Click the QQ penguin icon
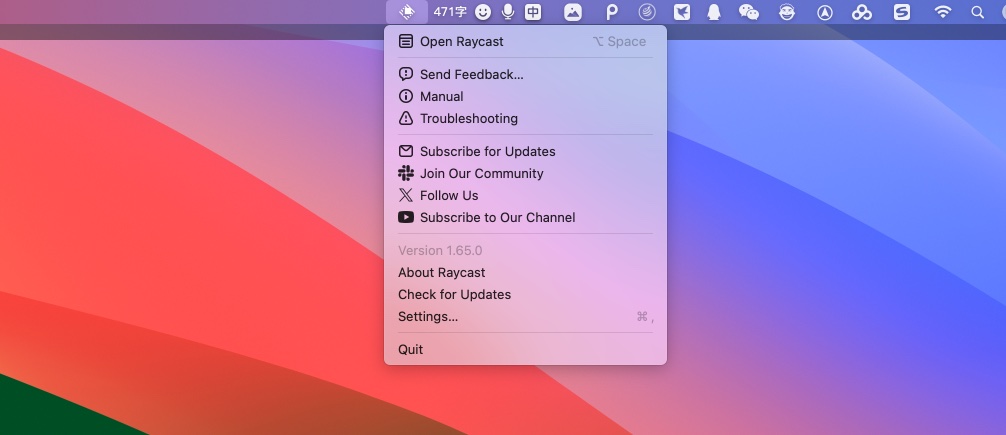The width and height of the screenshot is (1006, 435). tap(713, 12)
